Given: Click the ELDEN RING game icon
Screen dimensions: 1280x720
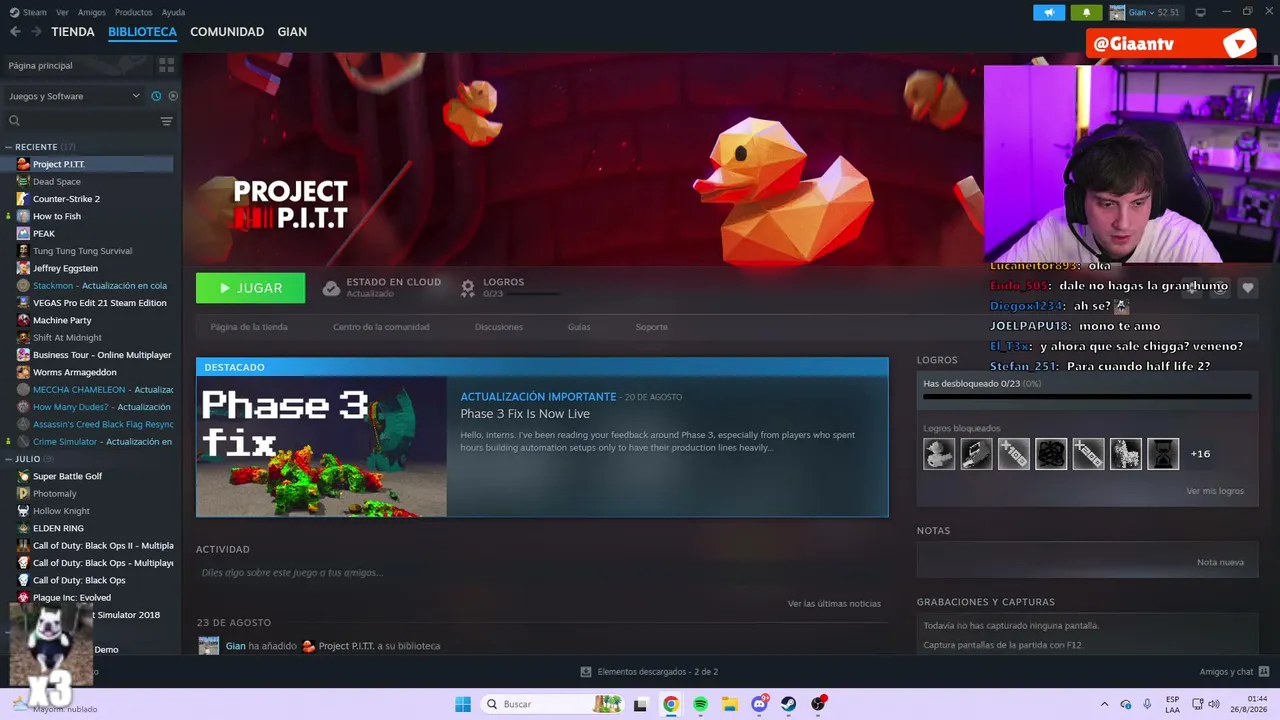Looking at the screenshot, I should pos(23,528).
